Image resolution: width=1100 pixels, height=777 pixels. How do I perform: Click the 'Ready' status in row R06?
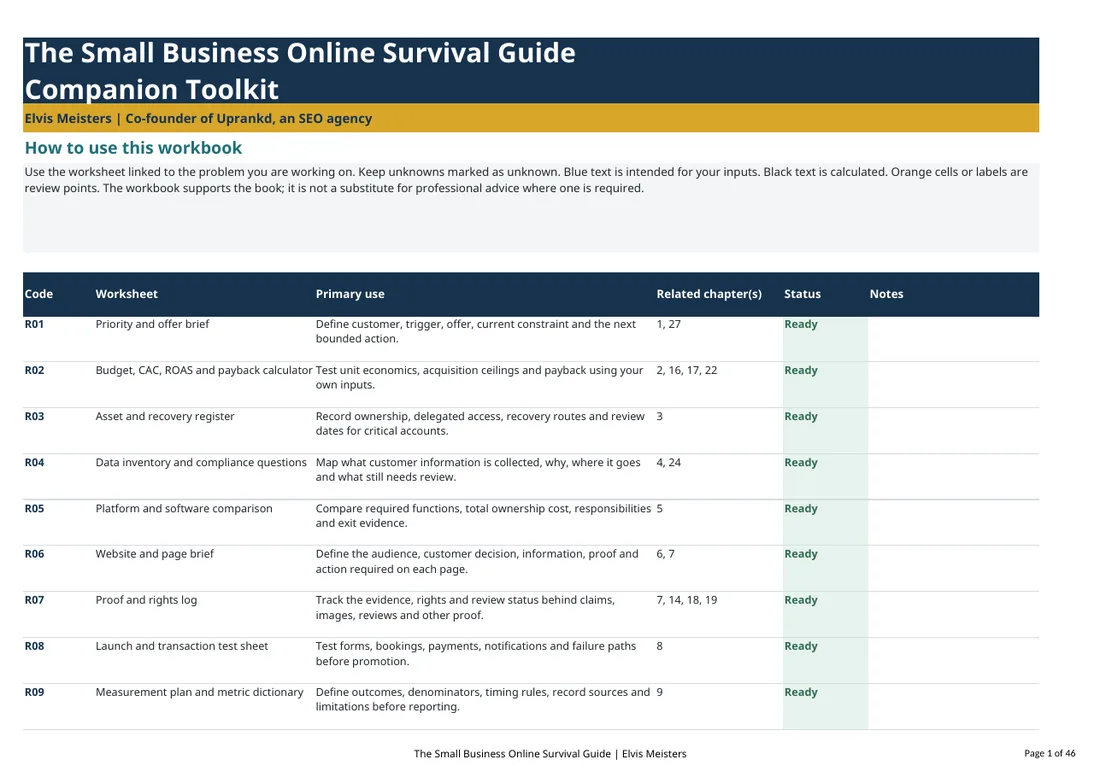point(801,555)
